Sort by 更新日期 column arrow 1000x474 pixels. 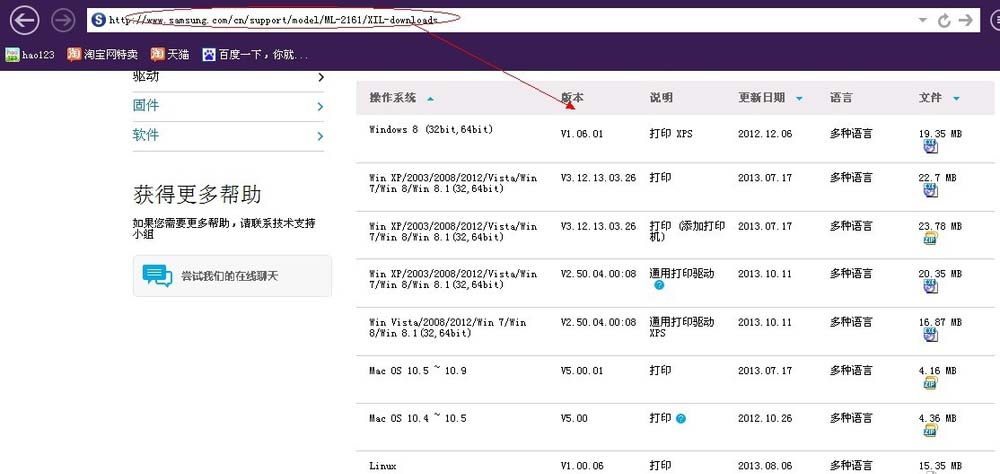click(799, 99)
